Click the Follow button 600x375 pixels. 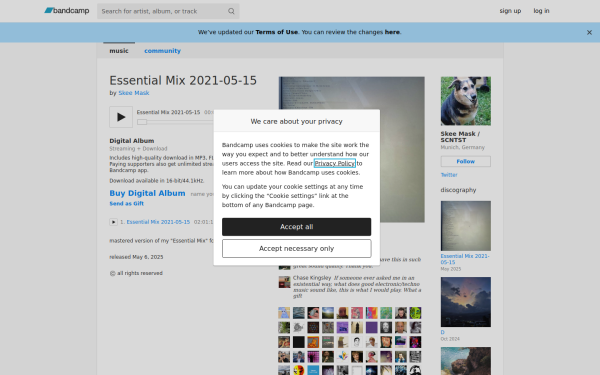coord(466,161)
